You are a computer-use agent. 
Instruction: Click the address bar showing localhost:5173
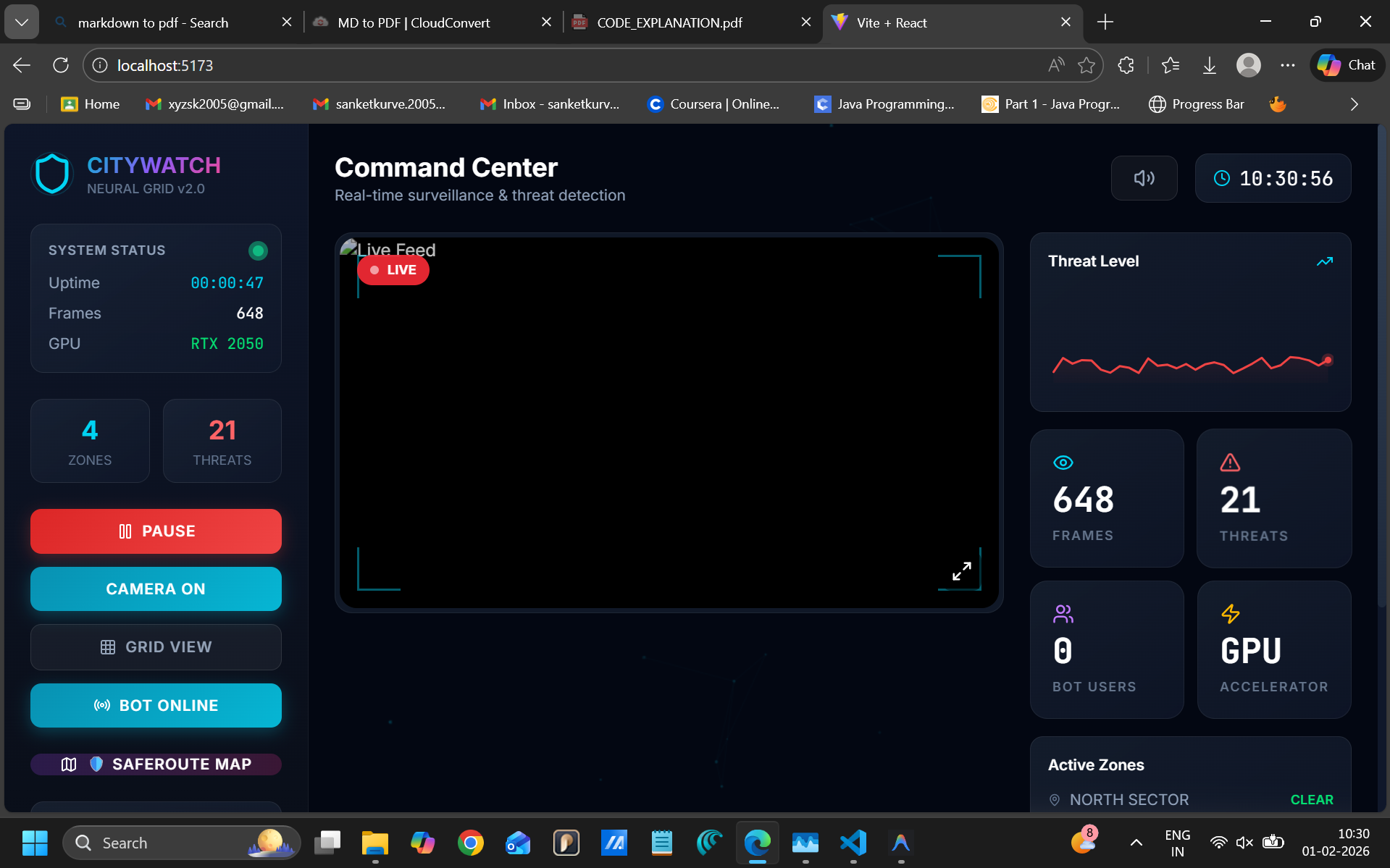[507, 65]
